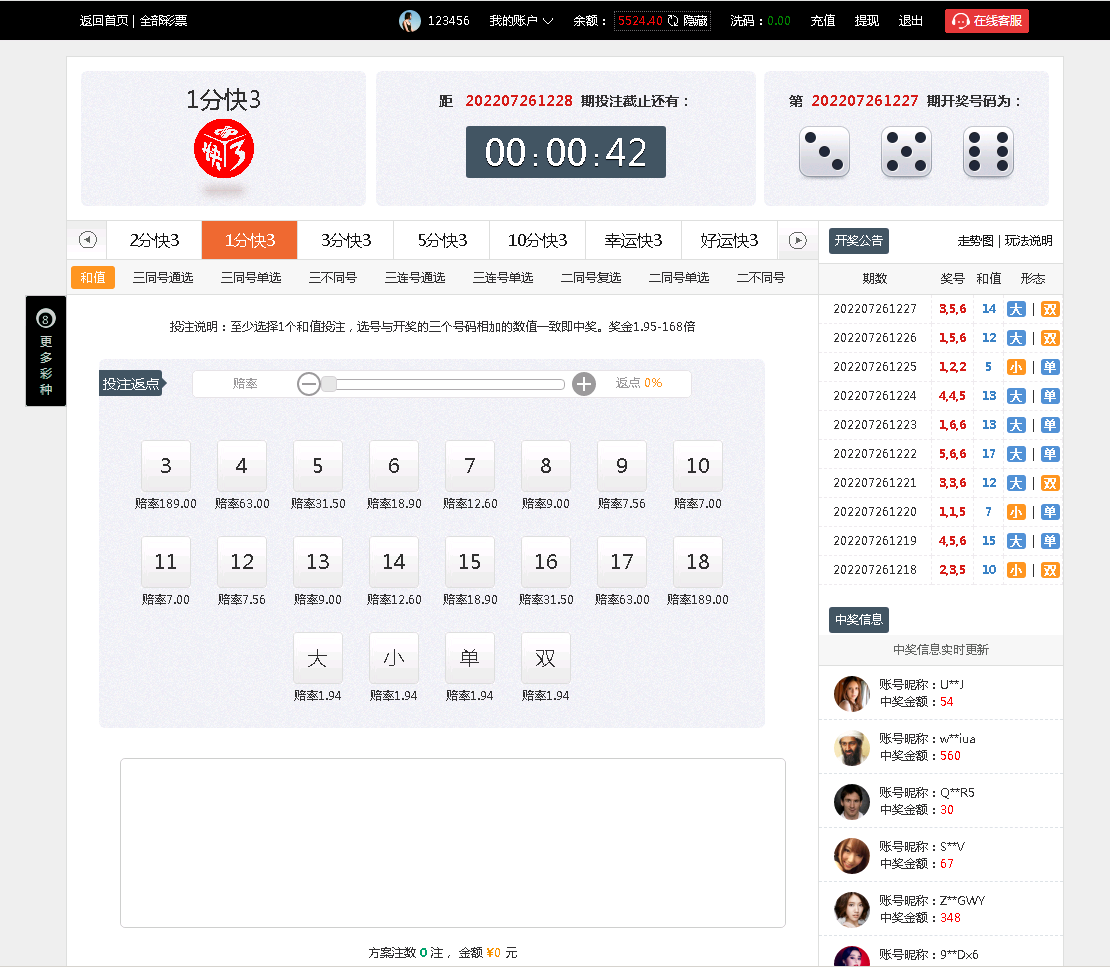Click the refresh balance icon

673,21
